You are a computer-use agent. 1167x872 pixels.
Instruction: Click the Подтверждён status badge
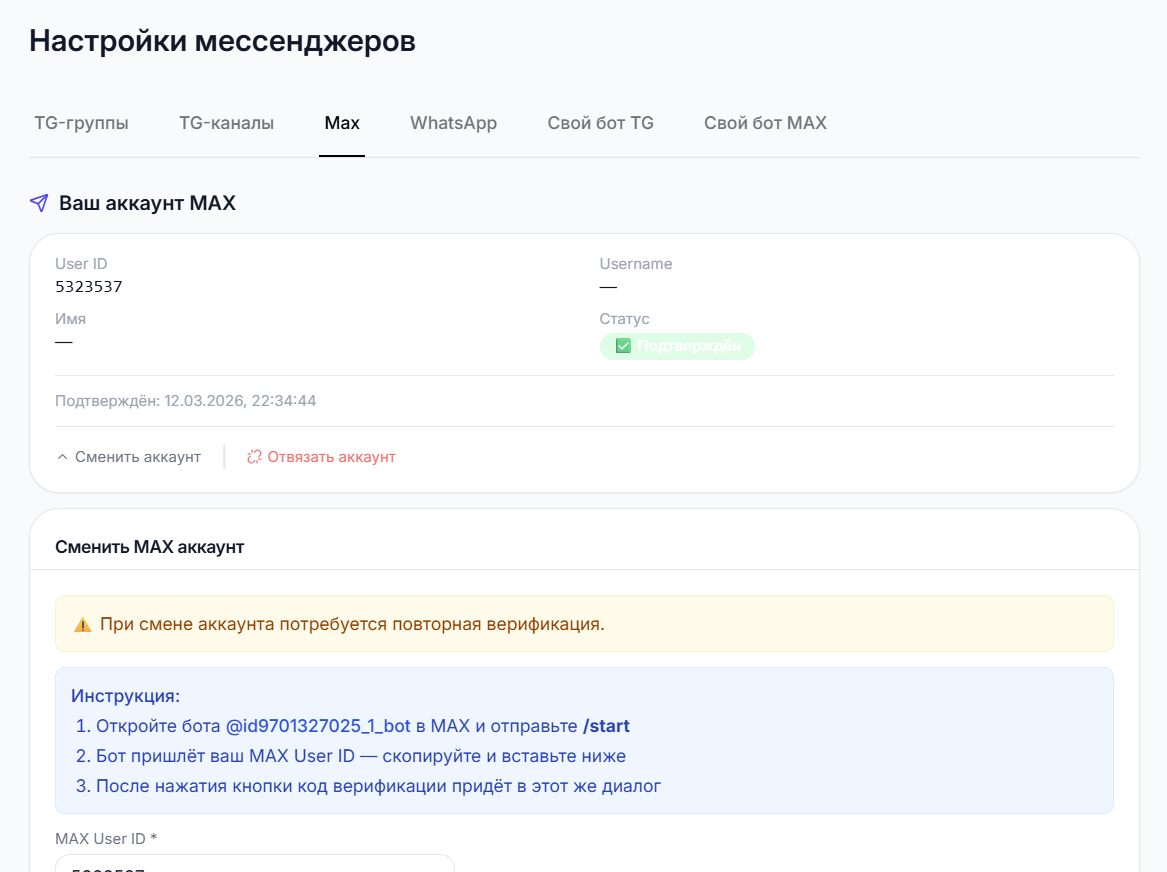[677, 346]
